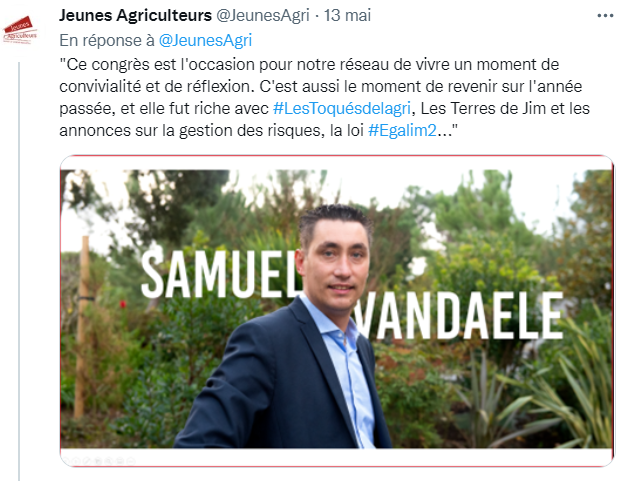Select the faint pen annotation icon

(x=87, y=461)
